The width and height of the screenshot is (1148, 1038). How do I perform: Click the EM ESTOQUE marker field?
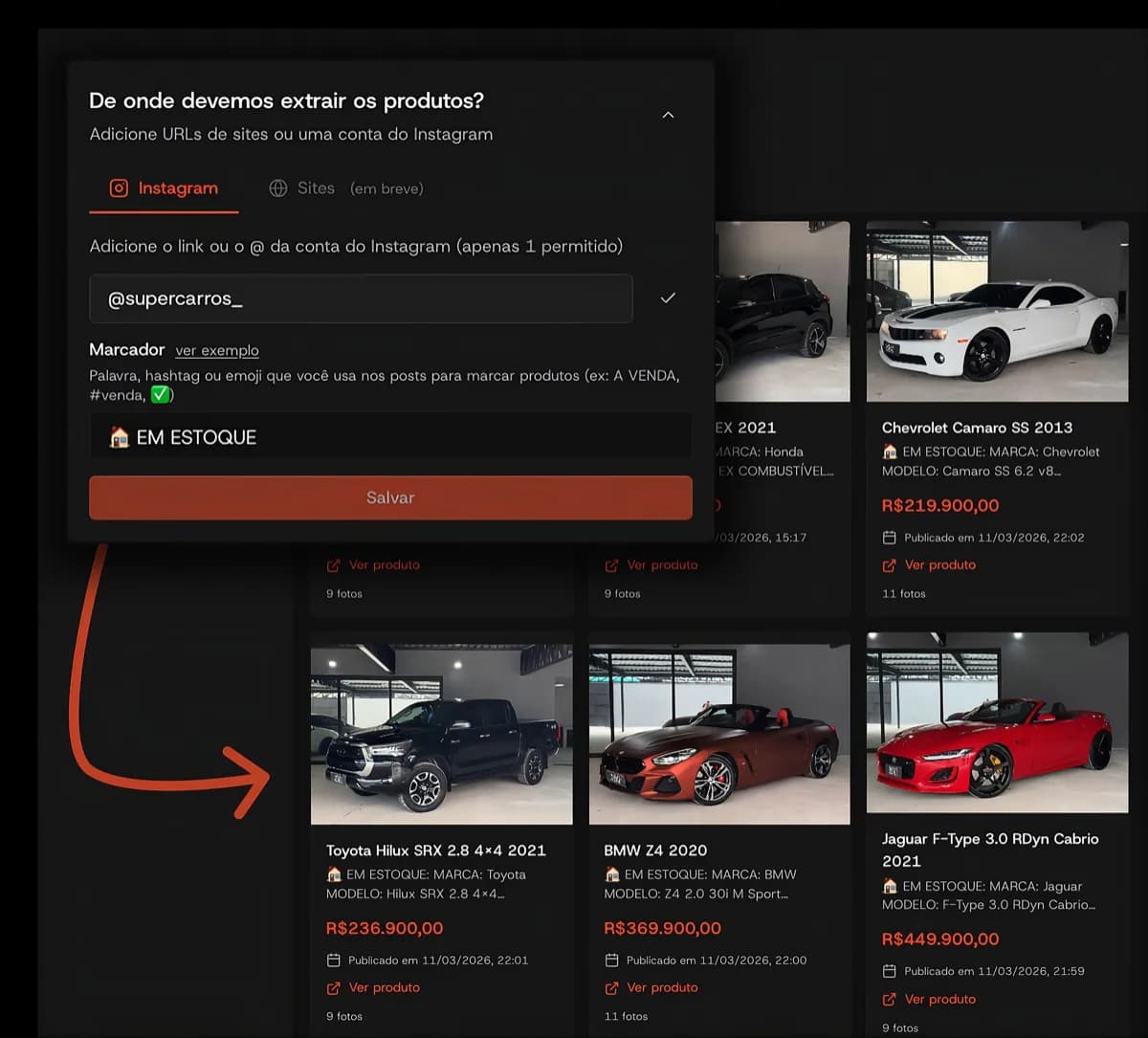pos(390,437)
